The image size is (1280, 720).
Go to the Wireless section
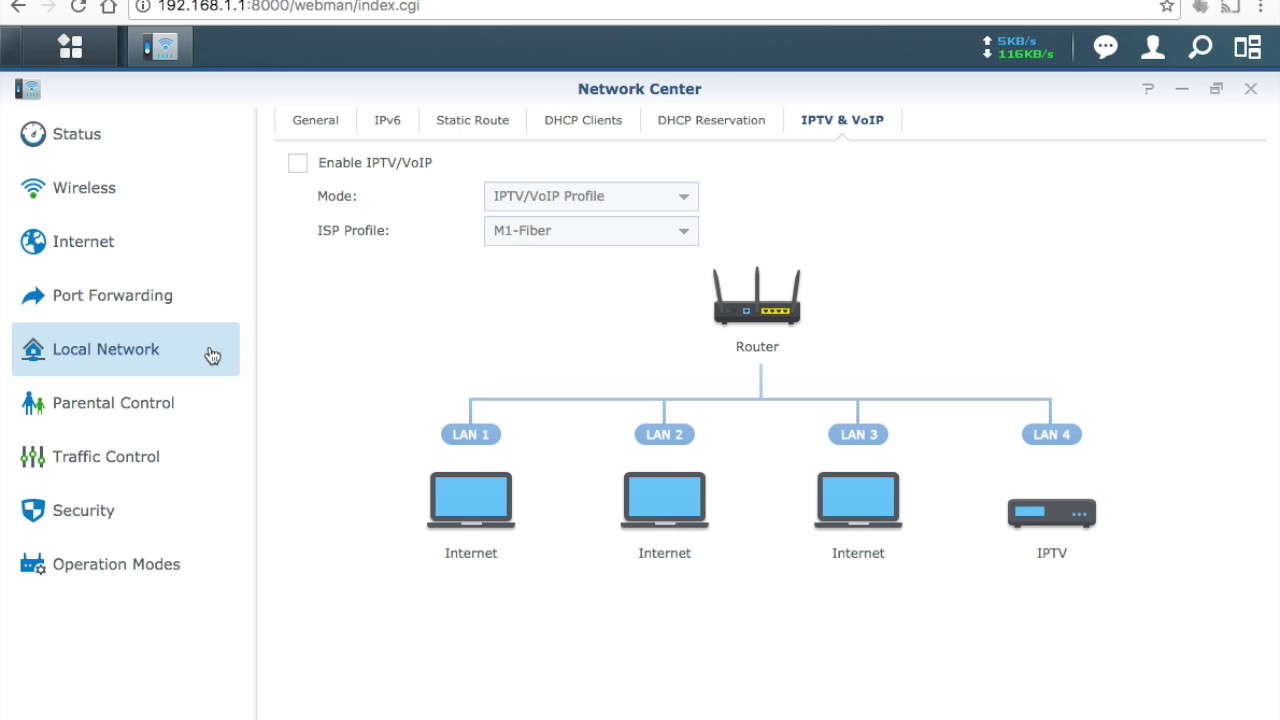(126, 188)
